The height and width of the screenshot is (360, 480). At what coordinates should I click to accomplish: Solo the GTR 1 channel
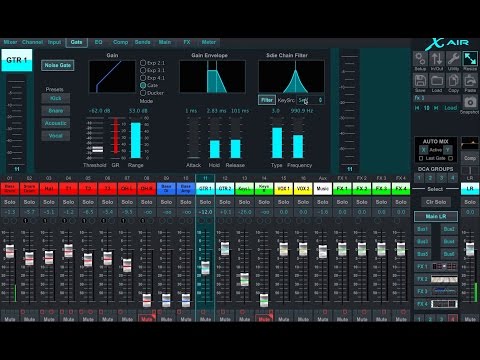[205, 202]
